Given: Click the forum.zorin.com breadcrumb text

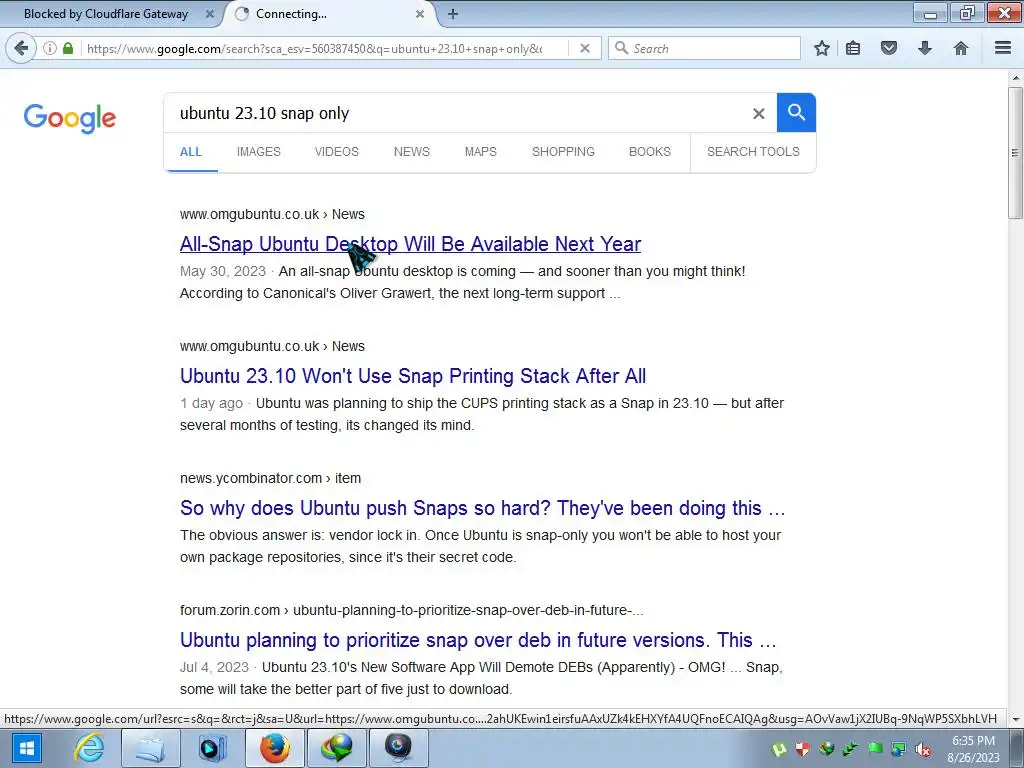Looking at the screenshot, I should 411,610.
